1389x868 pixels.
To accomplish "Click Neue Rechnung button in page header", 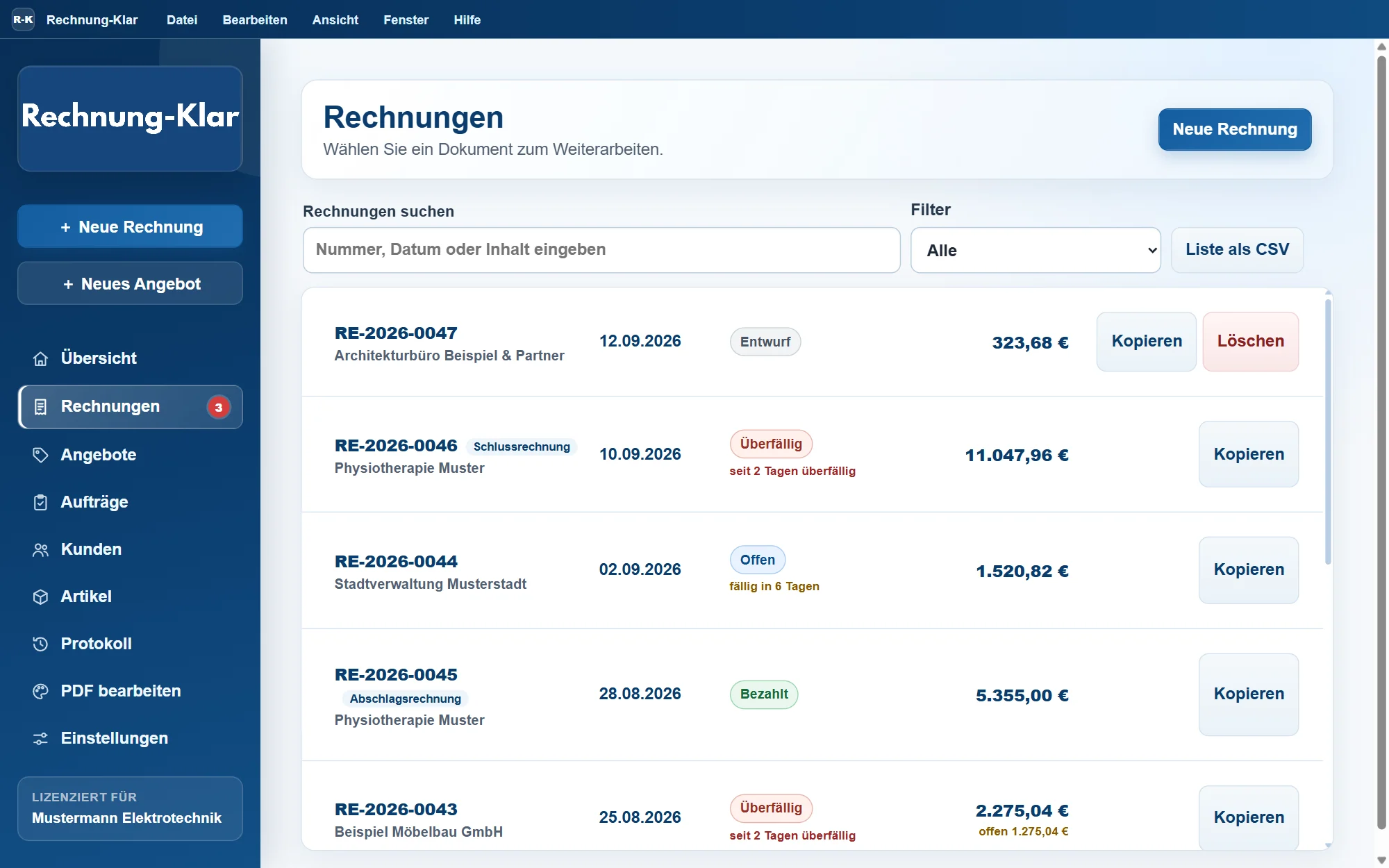I will click(x=1235, y=129).
